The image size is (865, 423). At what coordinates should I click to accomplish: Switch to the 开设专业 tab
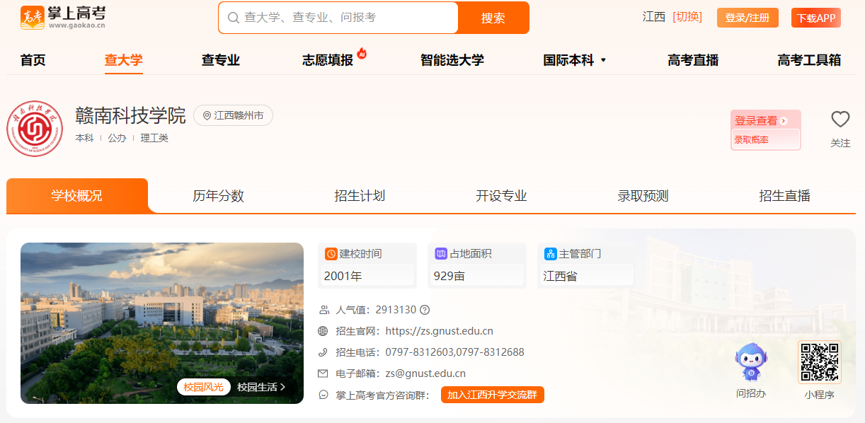tap(501, 195)
